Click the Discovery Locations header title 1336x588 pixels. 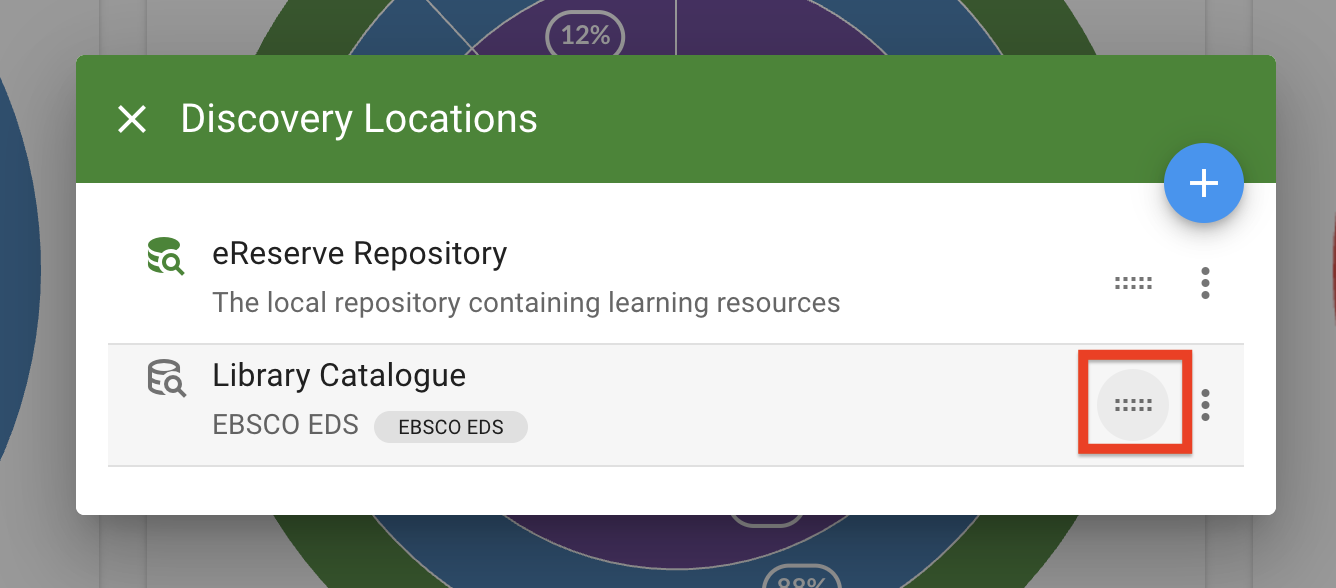click(x=359, y=120)
